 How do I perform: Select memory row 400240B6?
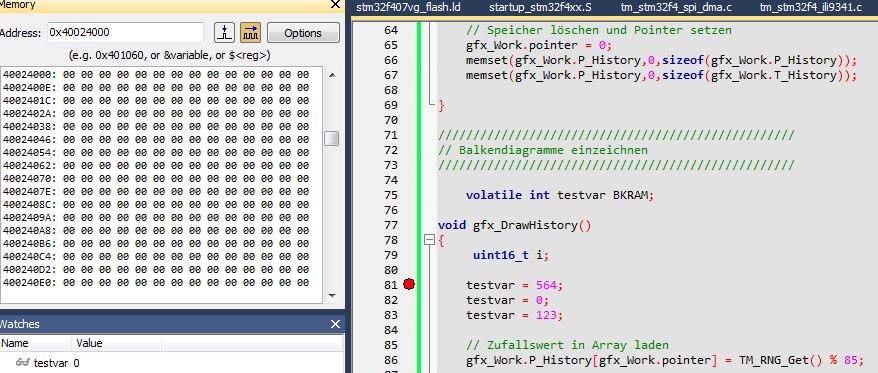pos(156,244)
